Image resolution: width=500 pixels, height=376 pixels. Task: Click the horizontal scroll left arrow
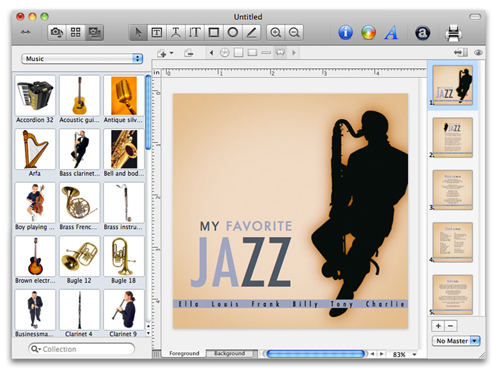coord(373,354)
